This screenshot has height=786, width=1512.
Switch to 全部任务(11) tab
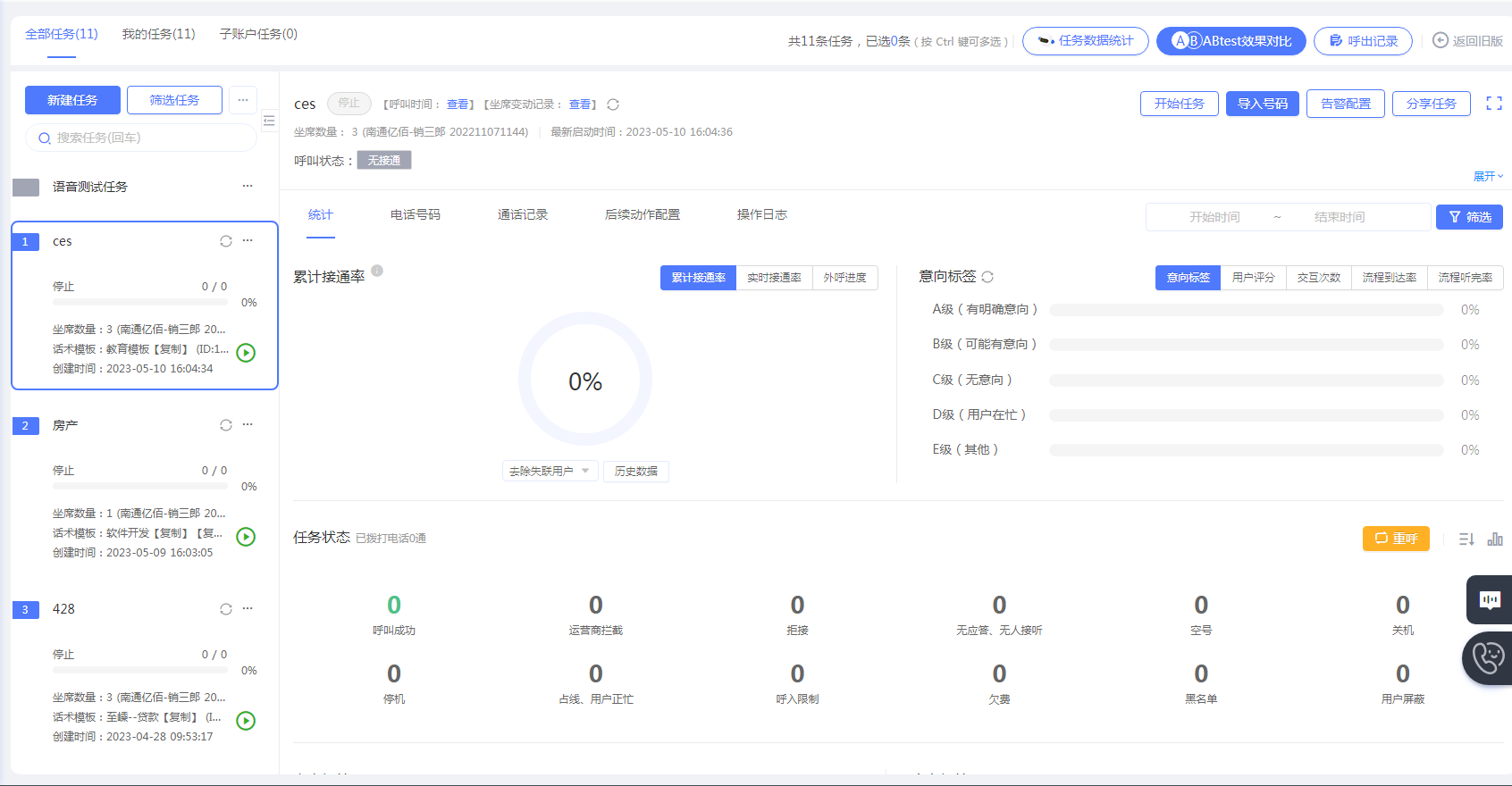pyautogui.click(x=62, y=34)
